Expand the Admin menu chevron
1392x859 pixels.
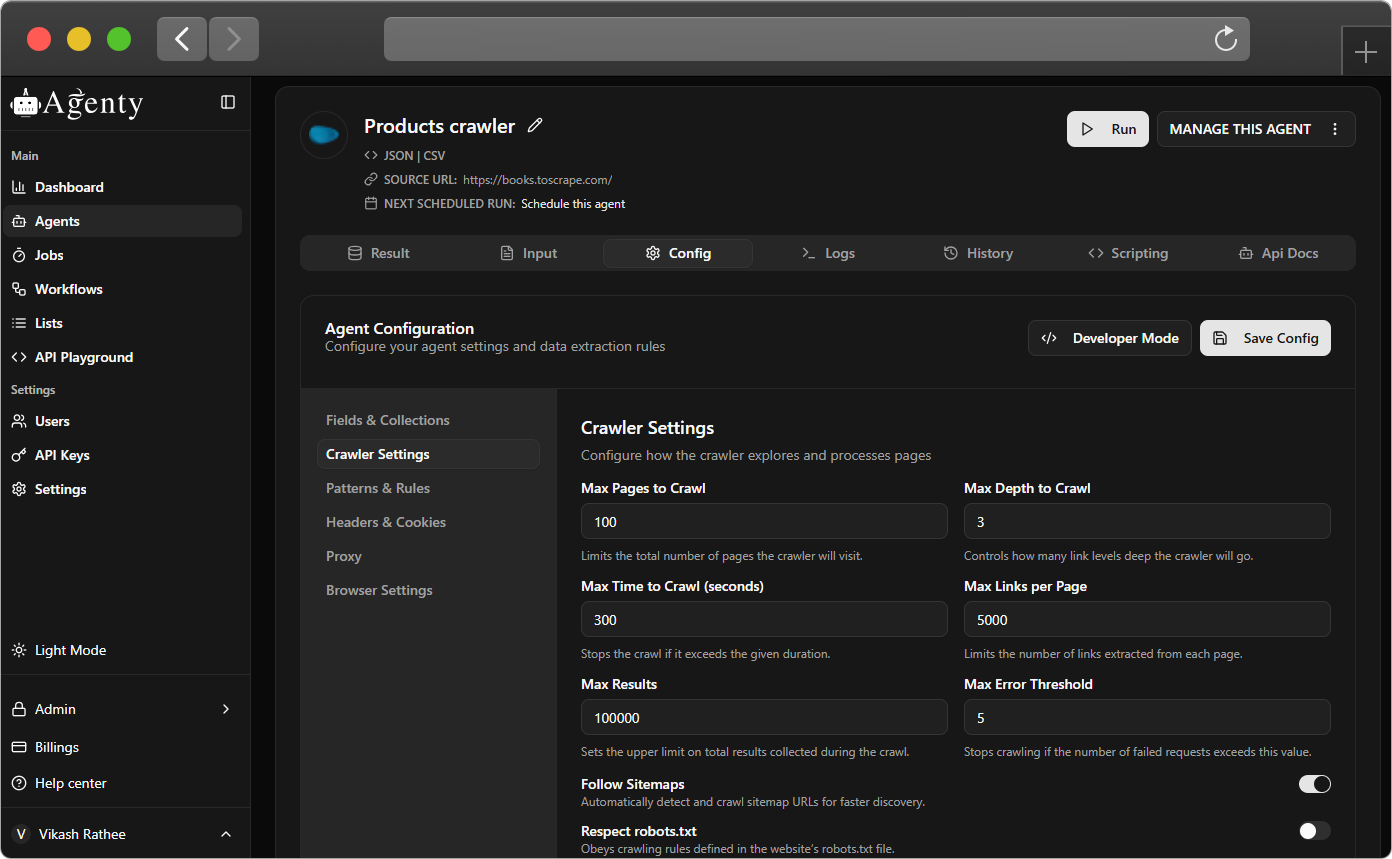tap(226, 709)
